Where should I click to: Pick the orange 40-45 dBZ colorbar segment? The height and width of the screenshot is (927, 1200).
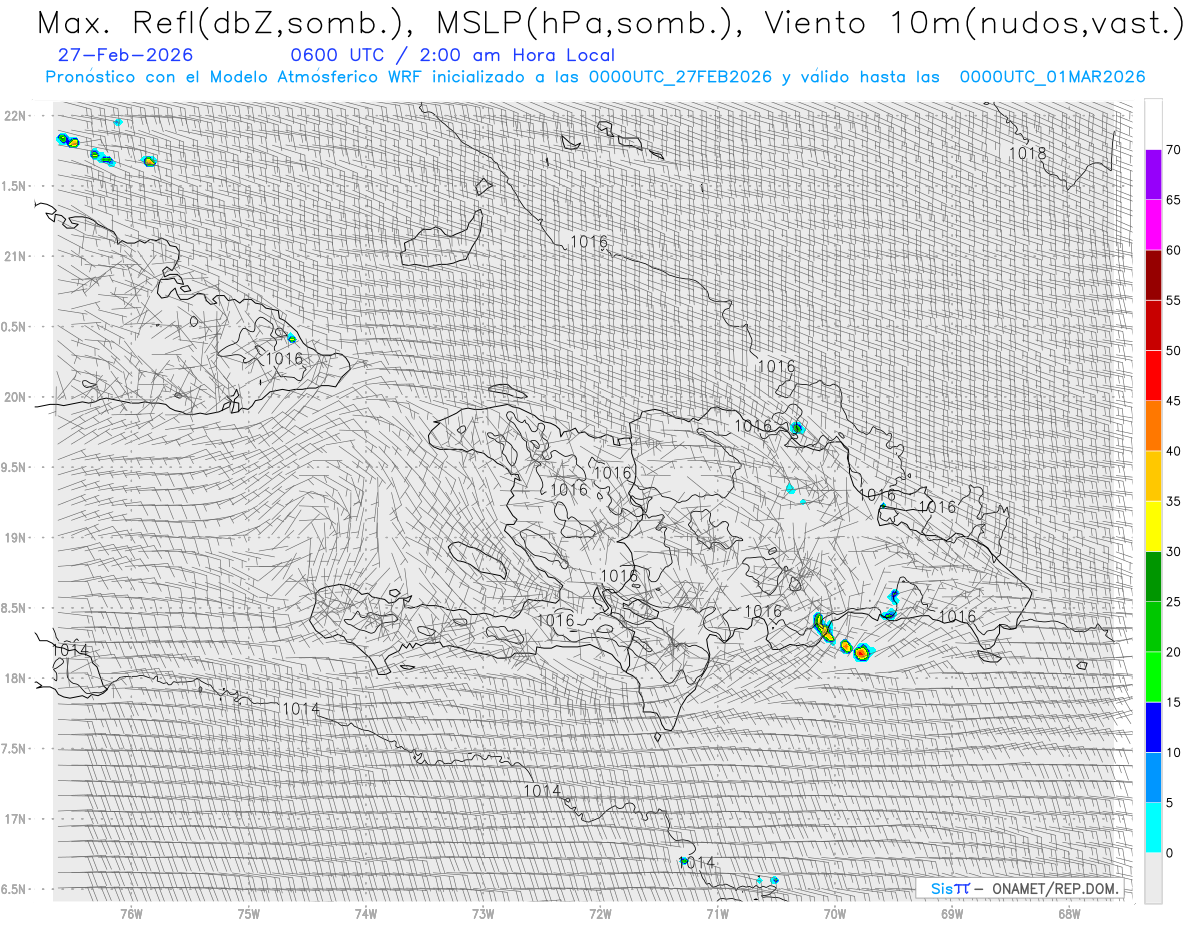point(1153,426)
